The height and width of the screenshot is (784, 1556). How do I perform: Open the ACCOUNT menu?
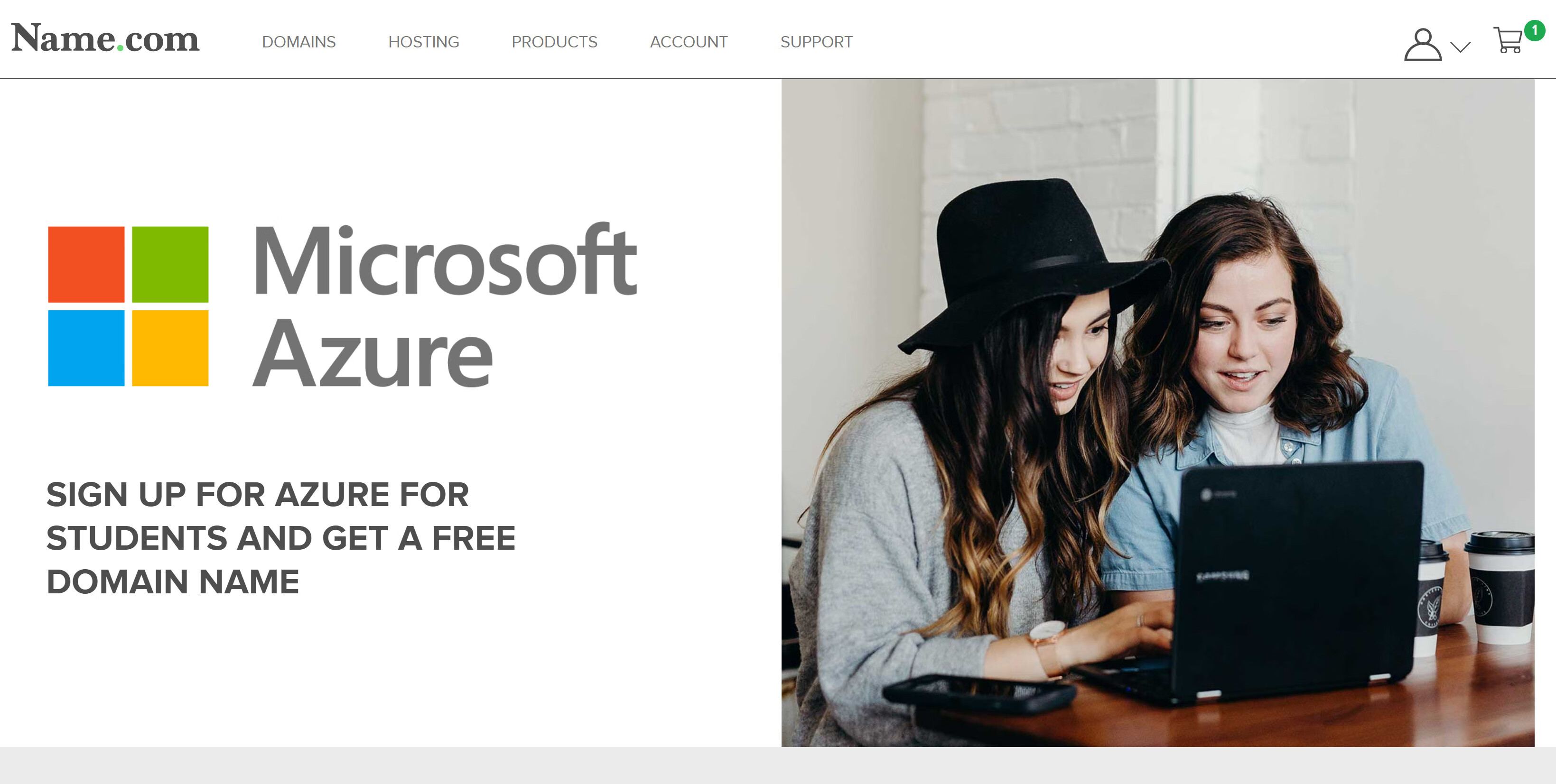pyautogui.click(x=689, y=42)
